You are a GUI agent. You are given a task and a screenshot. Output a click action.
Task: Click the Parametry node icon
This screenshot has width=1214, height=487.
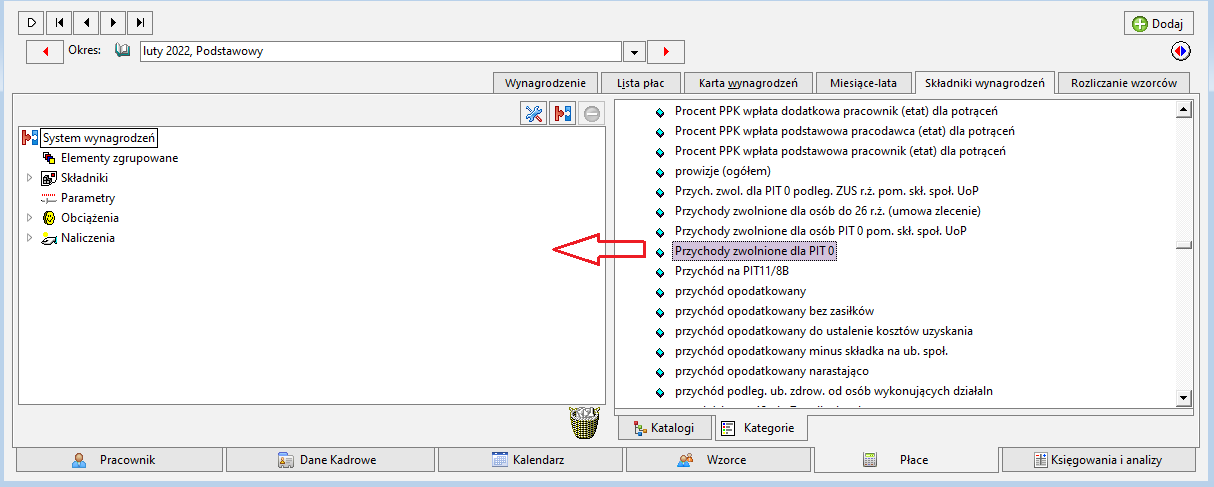(48, 198)
